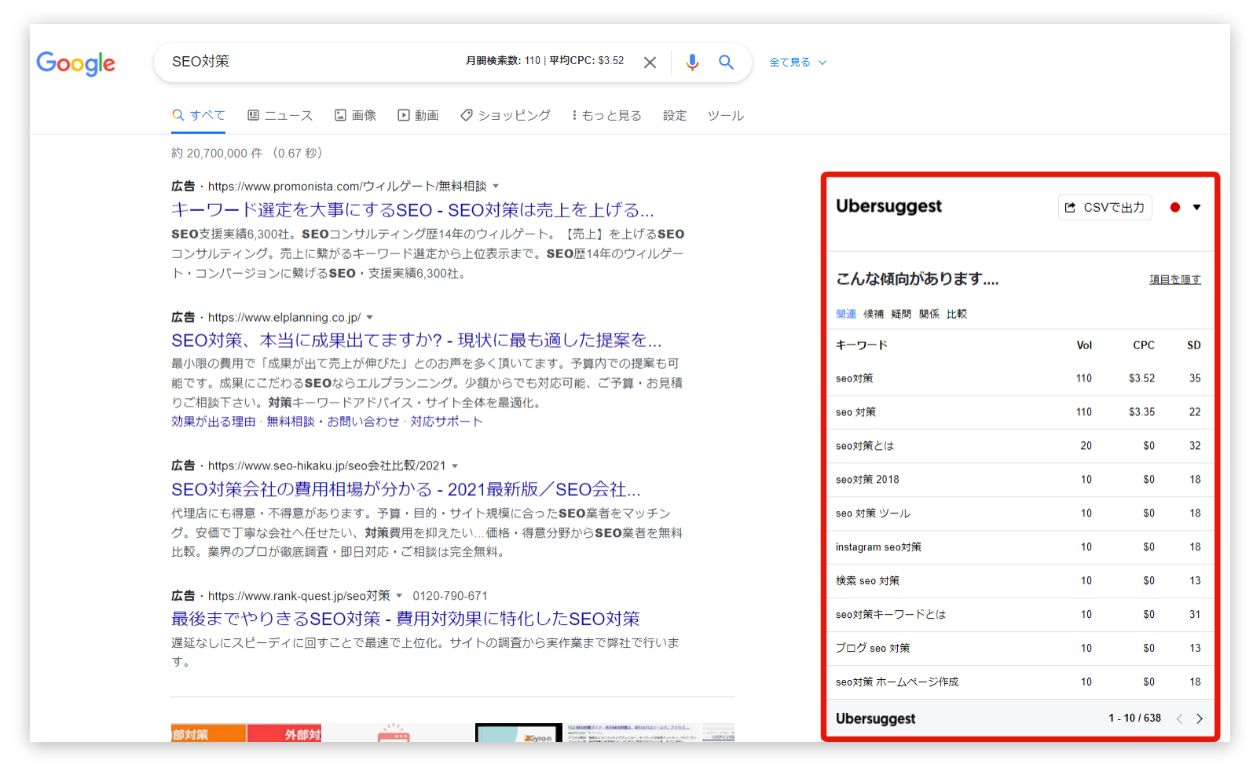
Task: Click keyword row 検索 seo 対策
Action: tap(1019, 581)
